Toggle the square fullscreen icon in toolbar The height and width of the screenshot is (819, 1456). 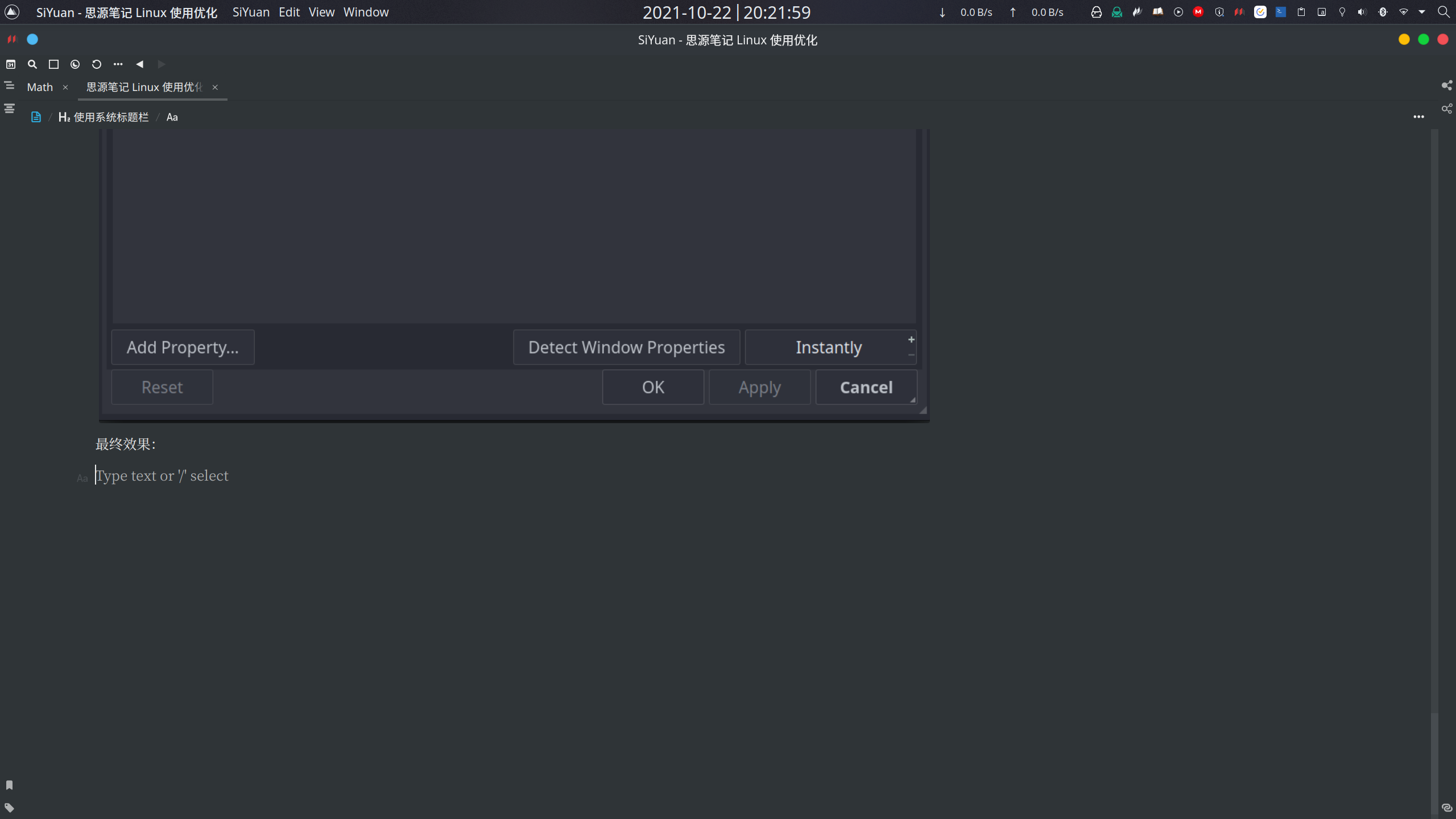coord(53,64)
